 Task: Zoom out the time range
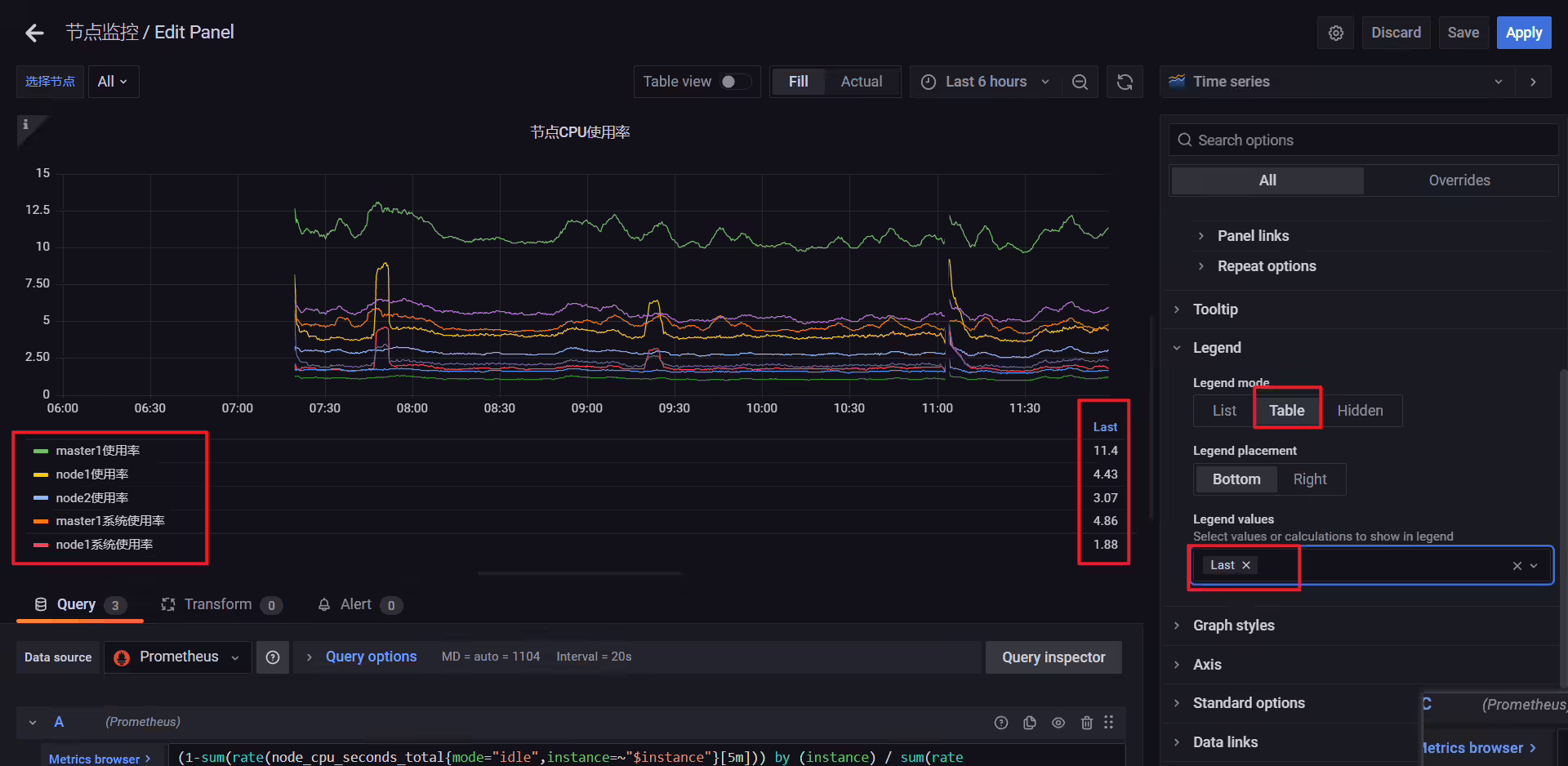1080,82
